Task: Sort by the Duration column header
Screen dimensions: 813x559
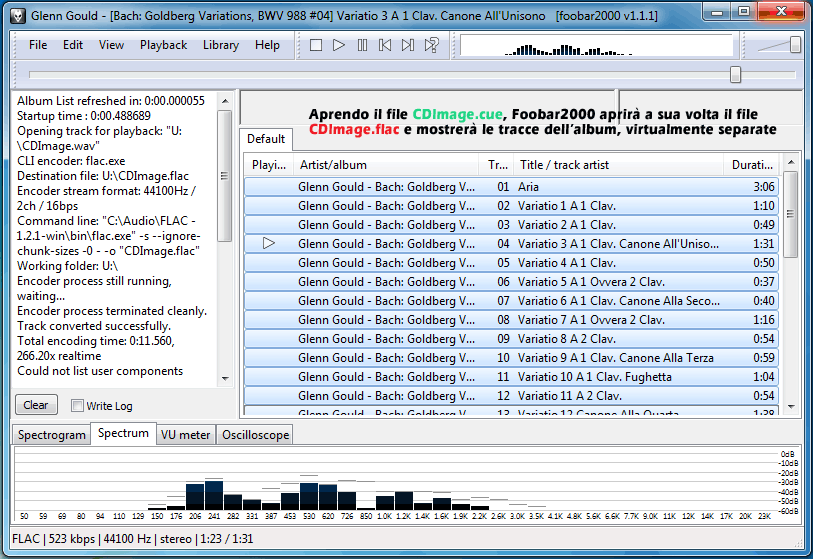Action: point(751,165)
